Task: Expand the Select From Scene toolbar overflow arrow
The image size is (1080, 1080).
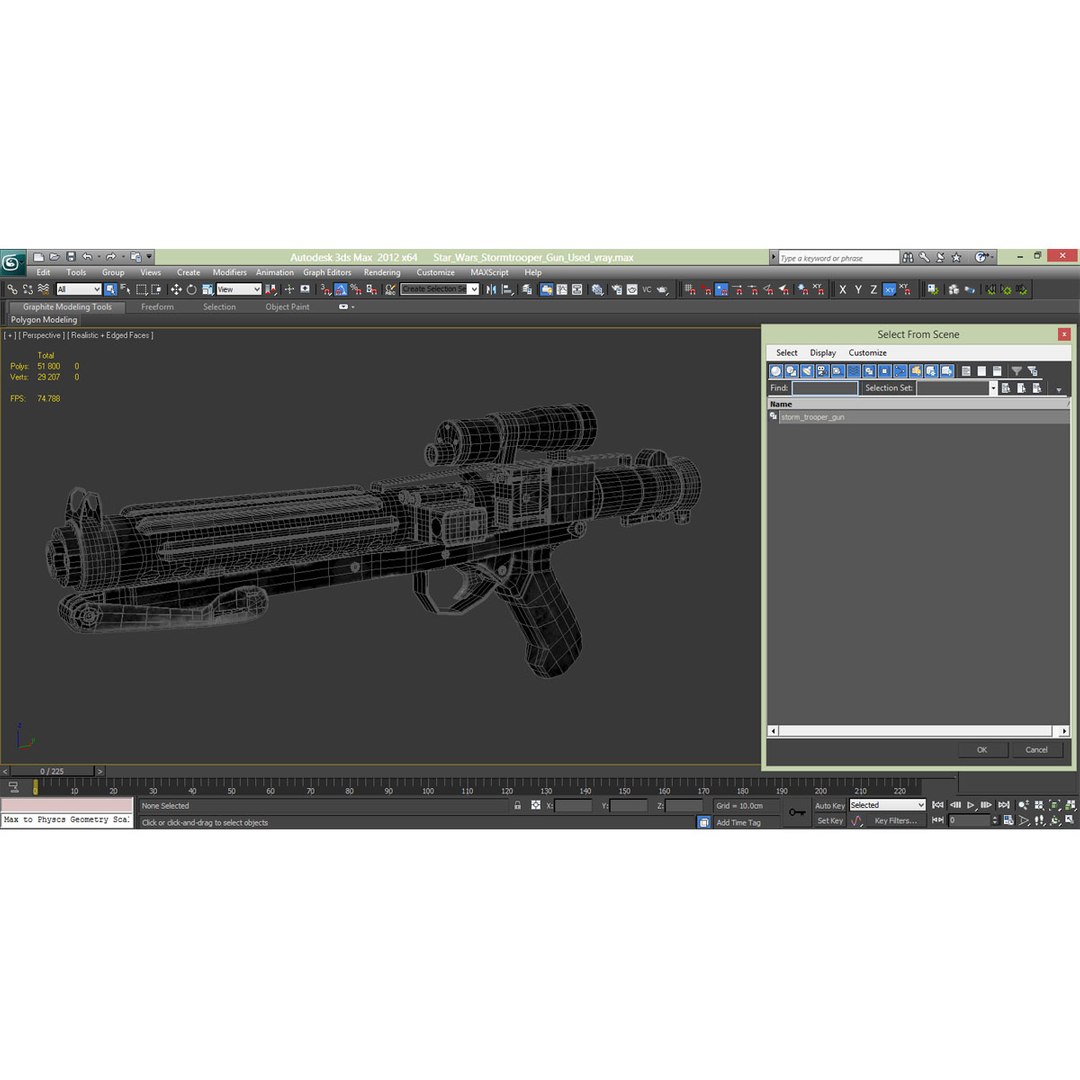Action: 1059,390
